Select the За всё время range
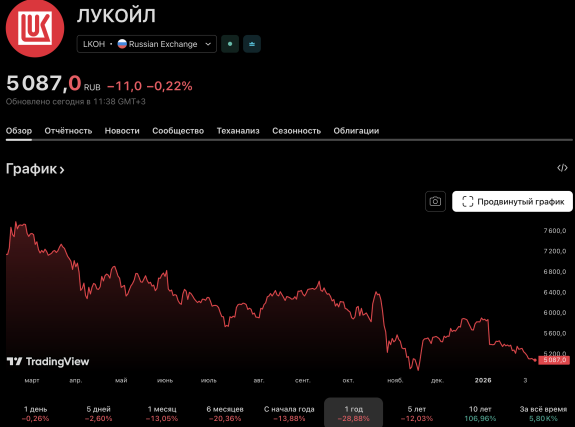 click(x=543, y=413)
